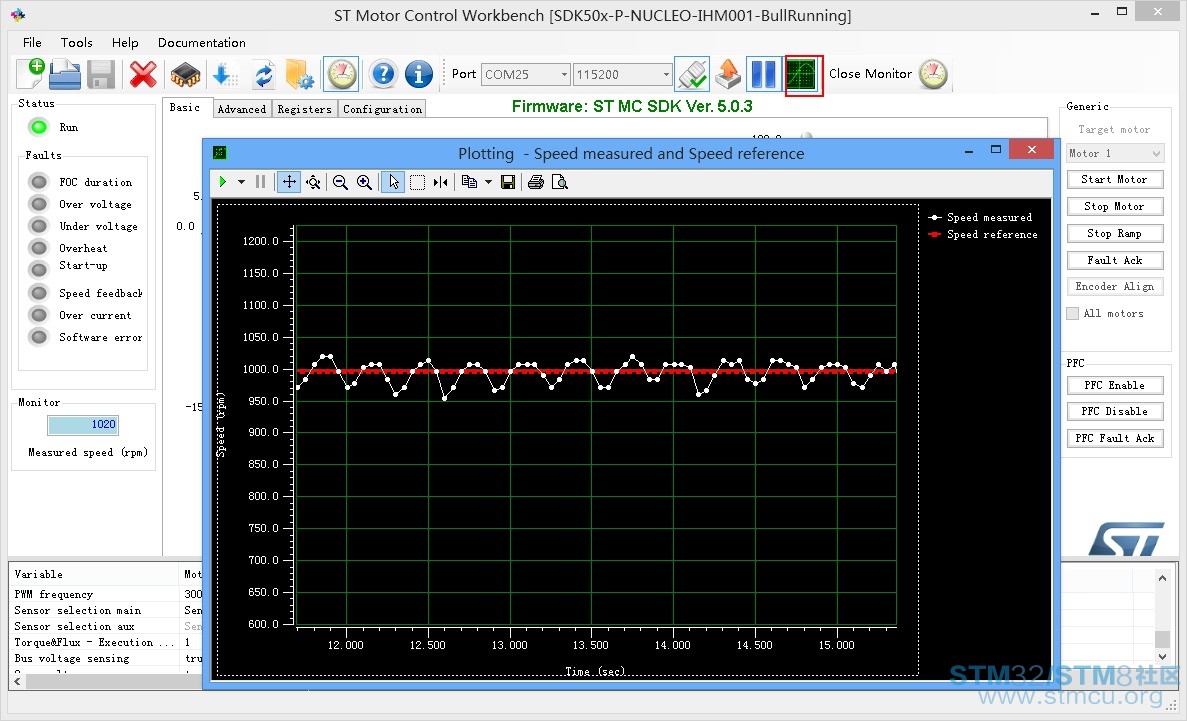Expand the dropdown arrow beside the plot play button
This screenshot has height=721, width=1187.
(241, 182)
